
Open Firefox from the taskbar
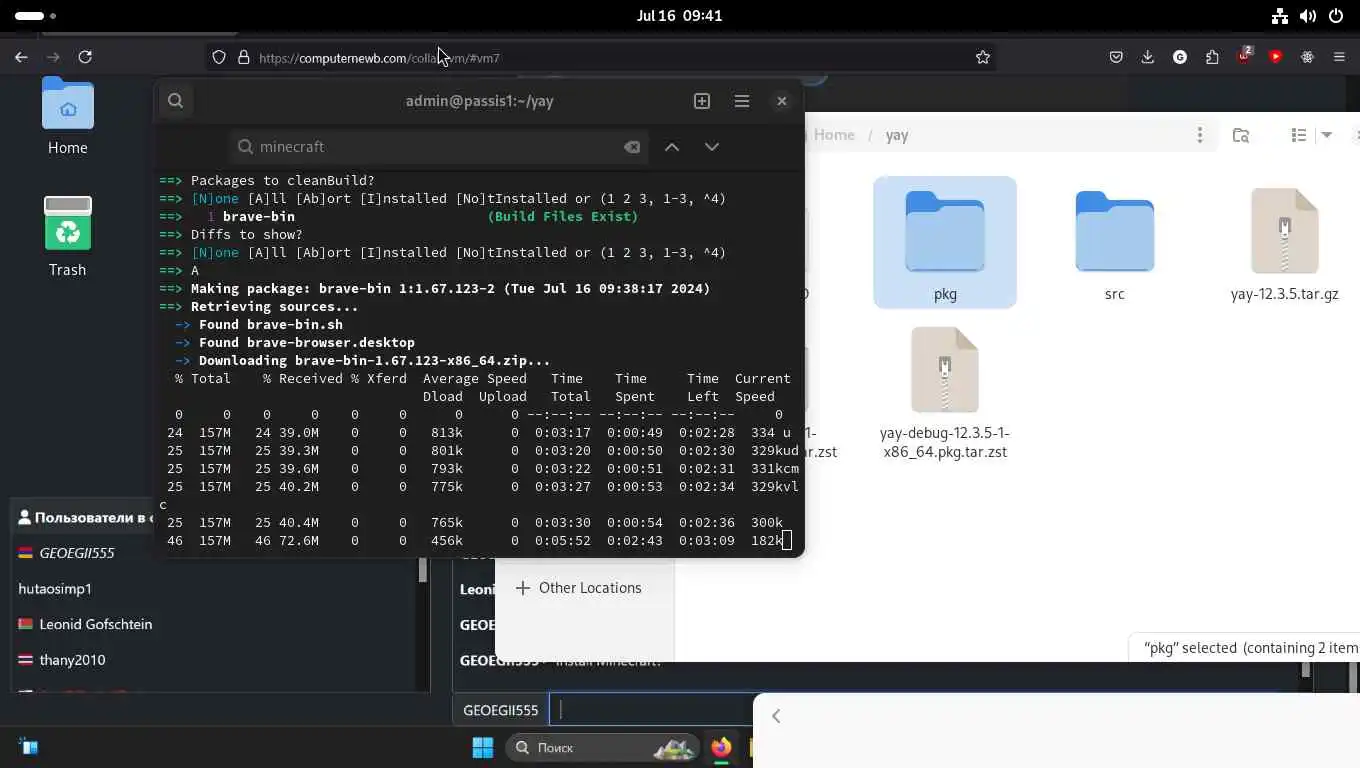721,748
